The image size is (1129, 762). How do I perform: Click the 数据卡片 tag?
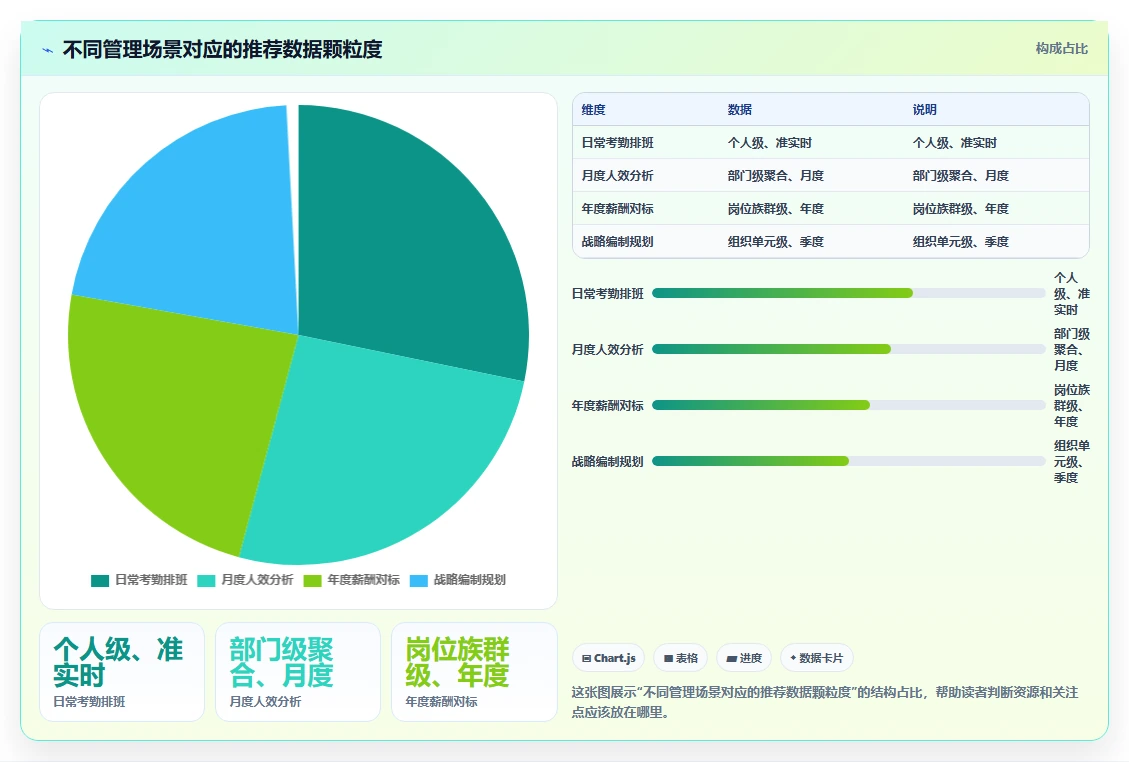click(817, 658)
